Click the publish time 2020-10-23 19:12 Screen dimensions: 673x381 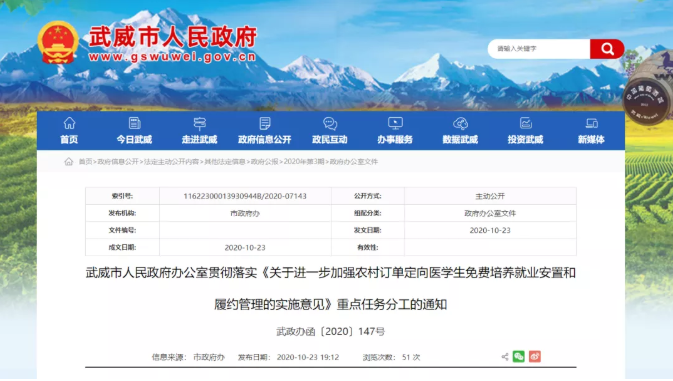pyautogui.click(x=308, y=357)
